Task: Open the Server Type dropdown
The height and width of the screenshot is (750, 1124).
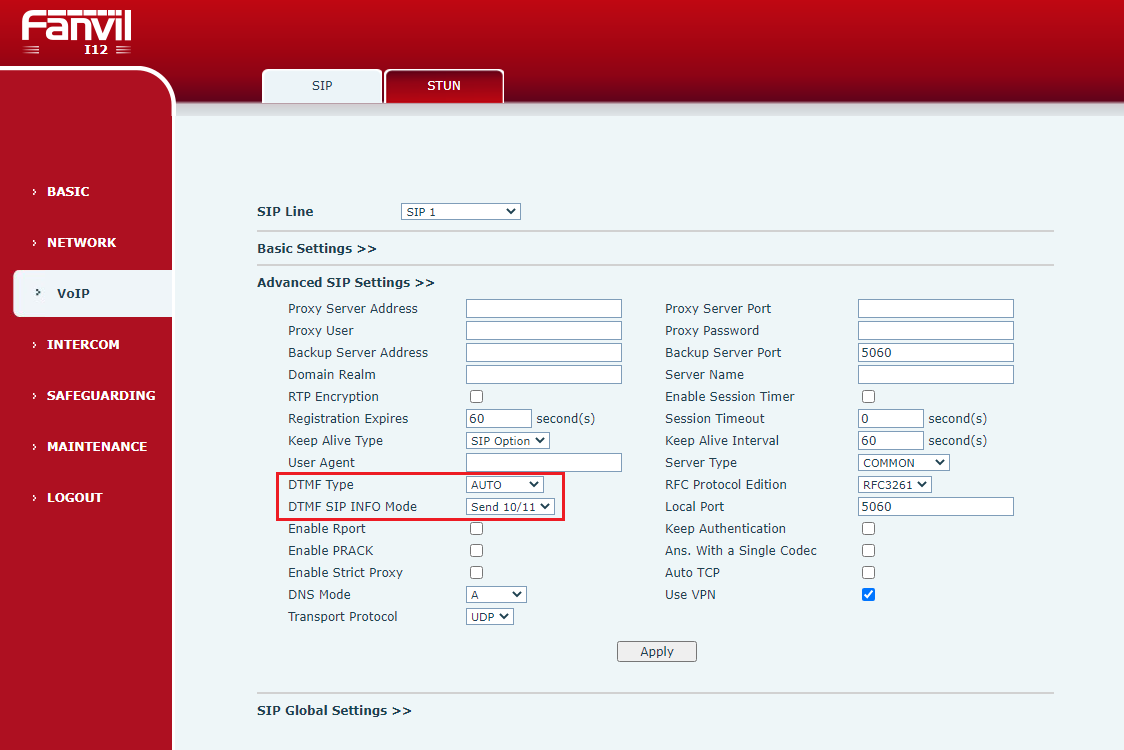Action: (904, 463)
